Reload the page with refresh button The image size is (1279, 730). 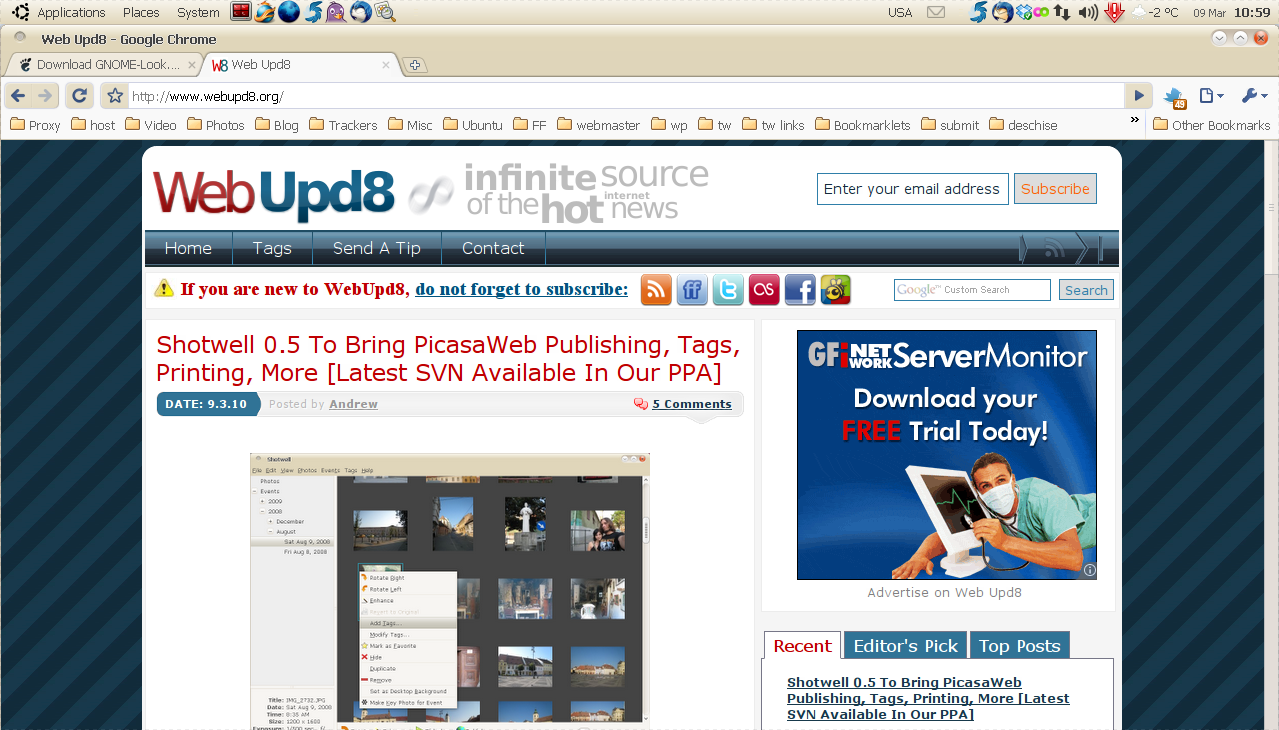pos(80,96)
